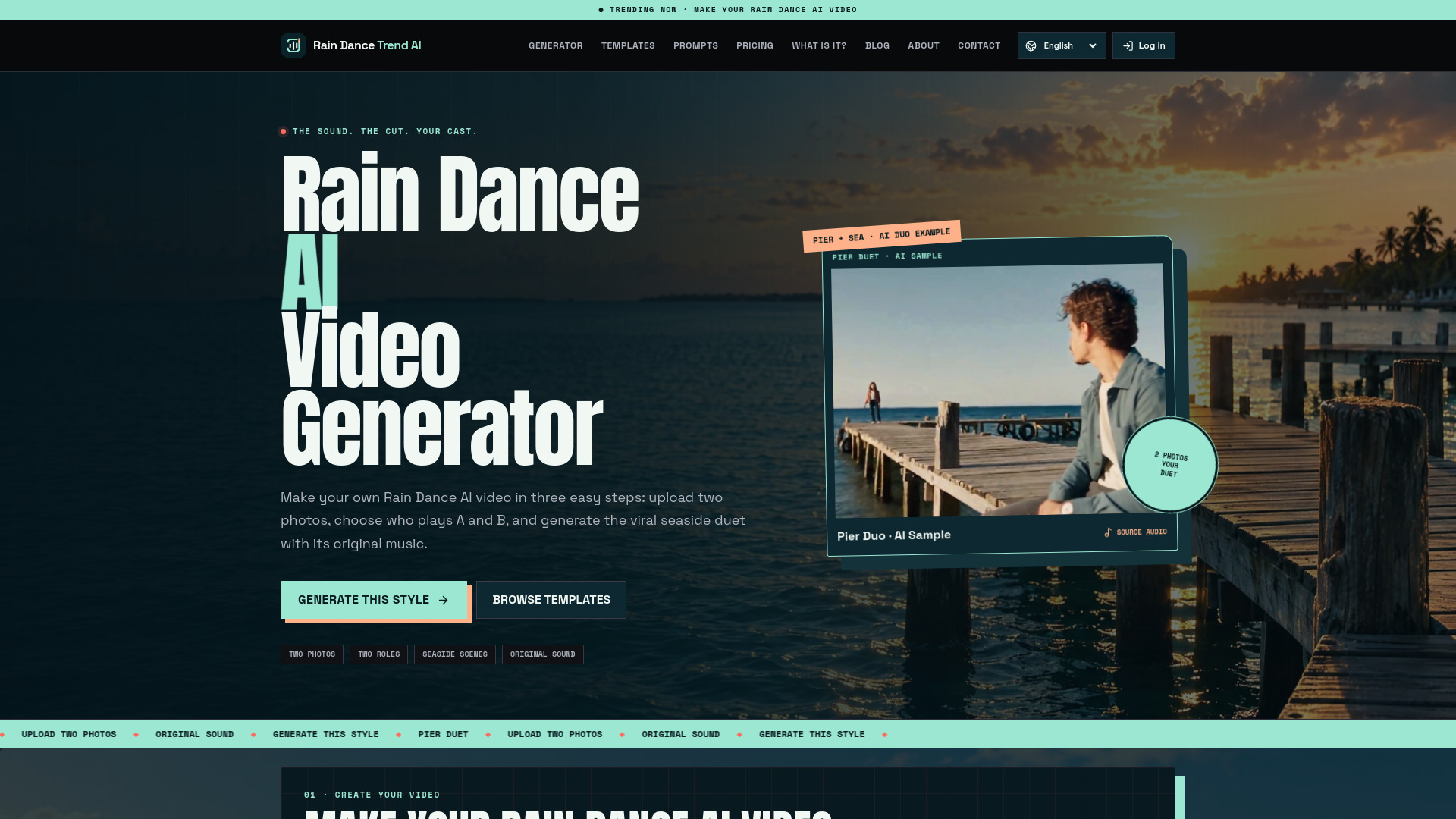Open the Contact page link
The width and height of the screenshot is (1456, 819).
click(979, 45)
